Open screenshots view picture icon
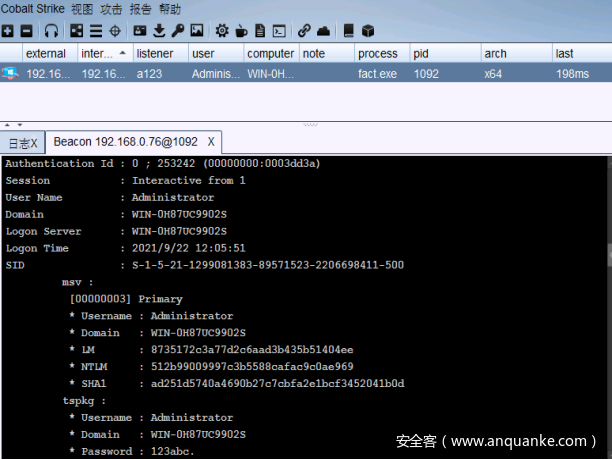 pyautogui.click(x=197, y=30)
